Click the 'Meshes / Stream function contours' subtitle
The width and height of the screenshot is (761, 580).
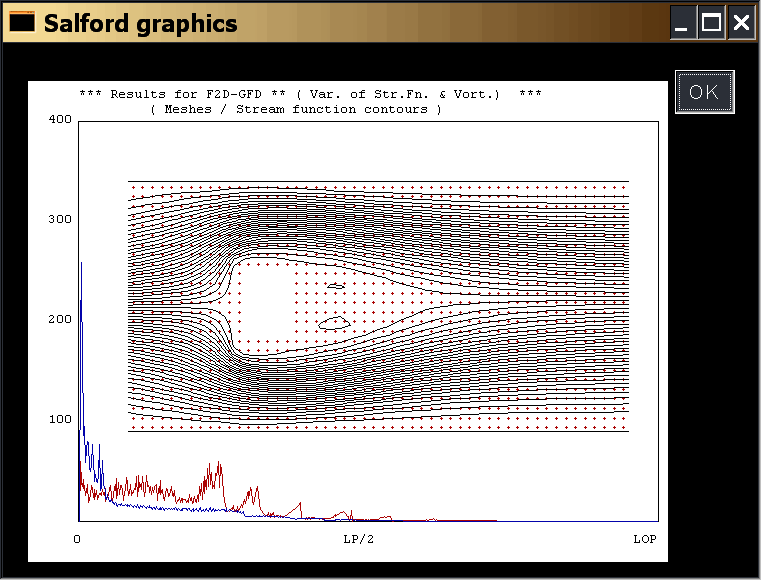(296, 109)
